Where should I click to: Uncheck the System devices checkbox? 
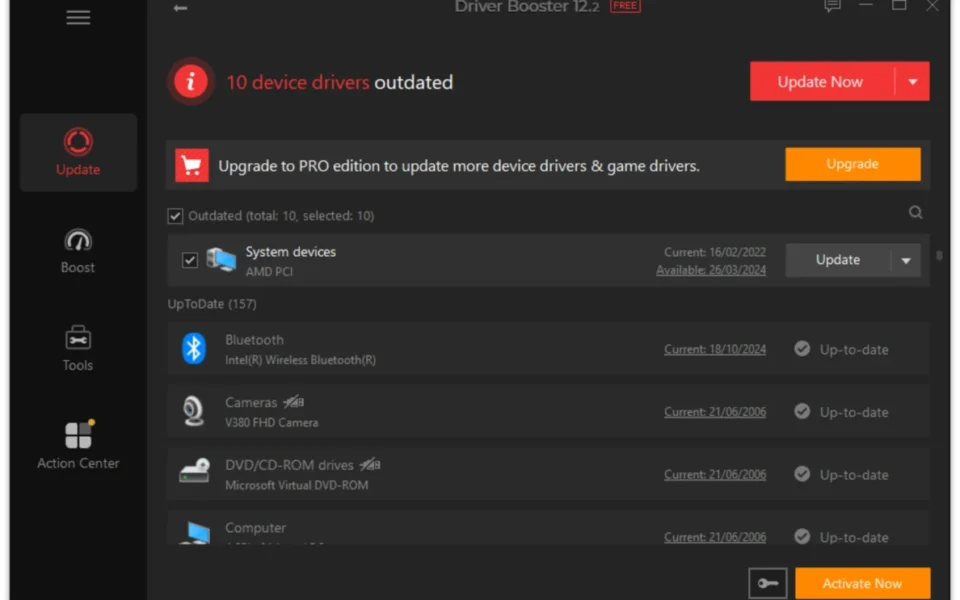(190, 260)
